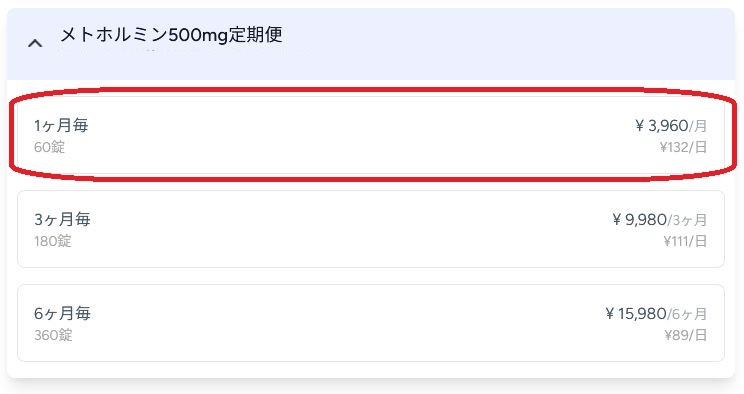
Task: Select the 6ヶ月毎 subscription plan label
Action: (62, 313)
